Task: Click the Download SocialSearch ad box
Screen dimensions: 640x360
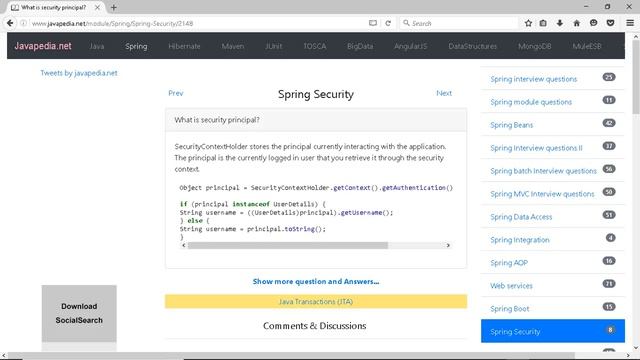Action: click(x=79, y=313)
